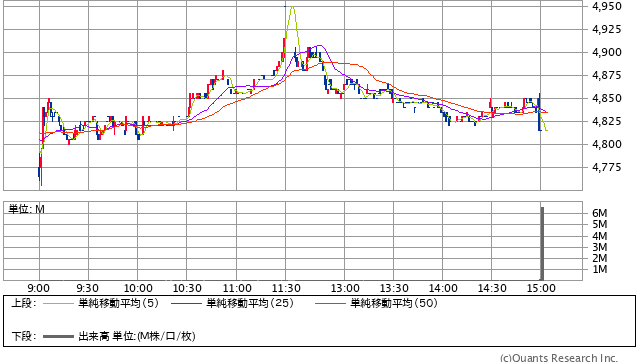638x362 pixels.
Task: Click the 14:30 time label
Action: coord(492,288)
